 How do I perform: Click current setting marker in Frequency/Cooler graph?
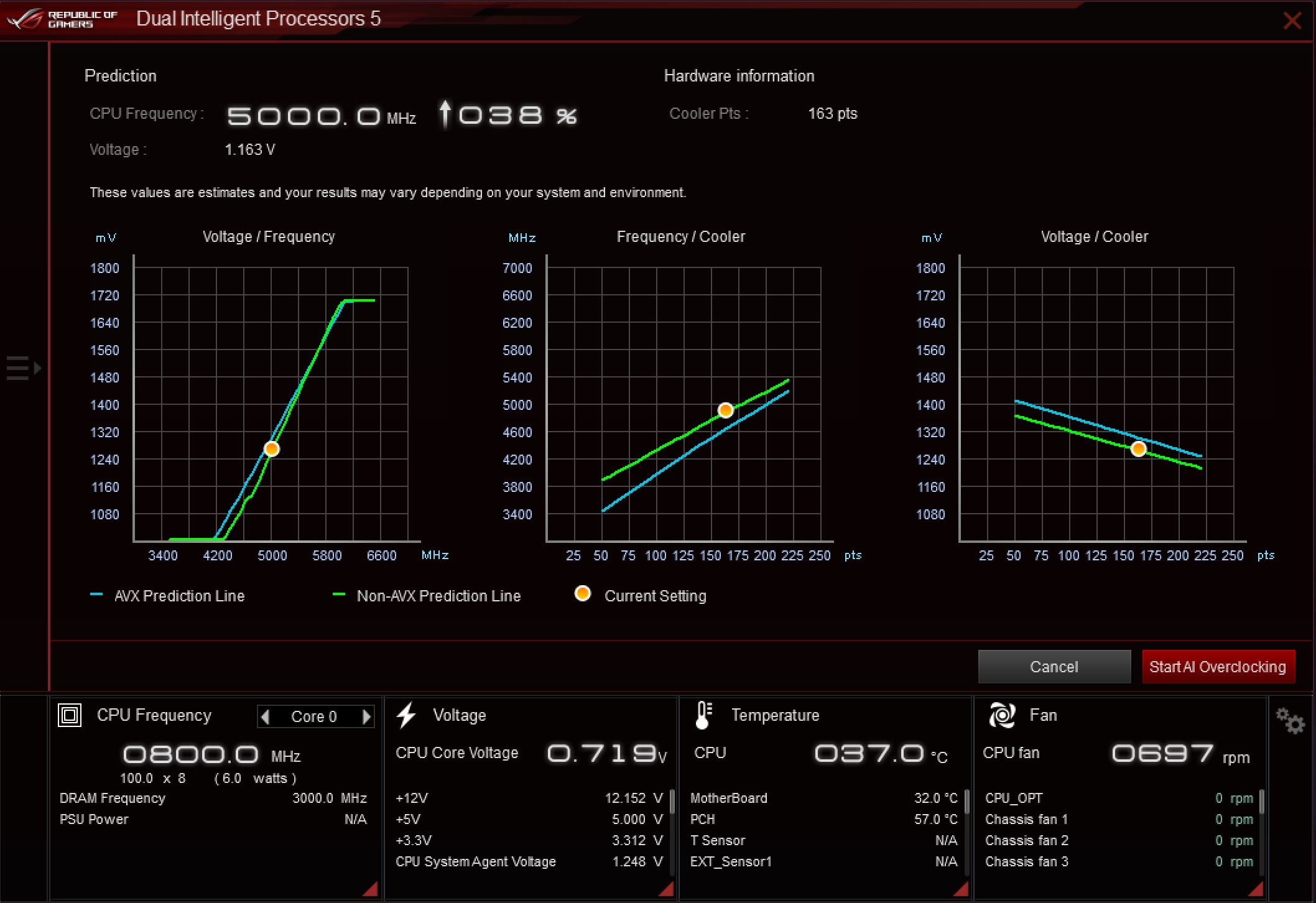pos(726,410)
